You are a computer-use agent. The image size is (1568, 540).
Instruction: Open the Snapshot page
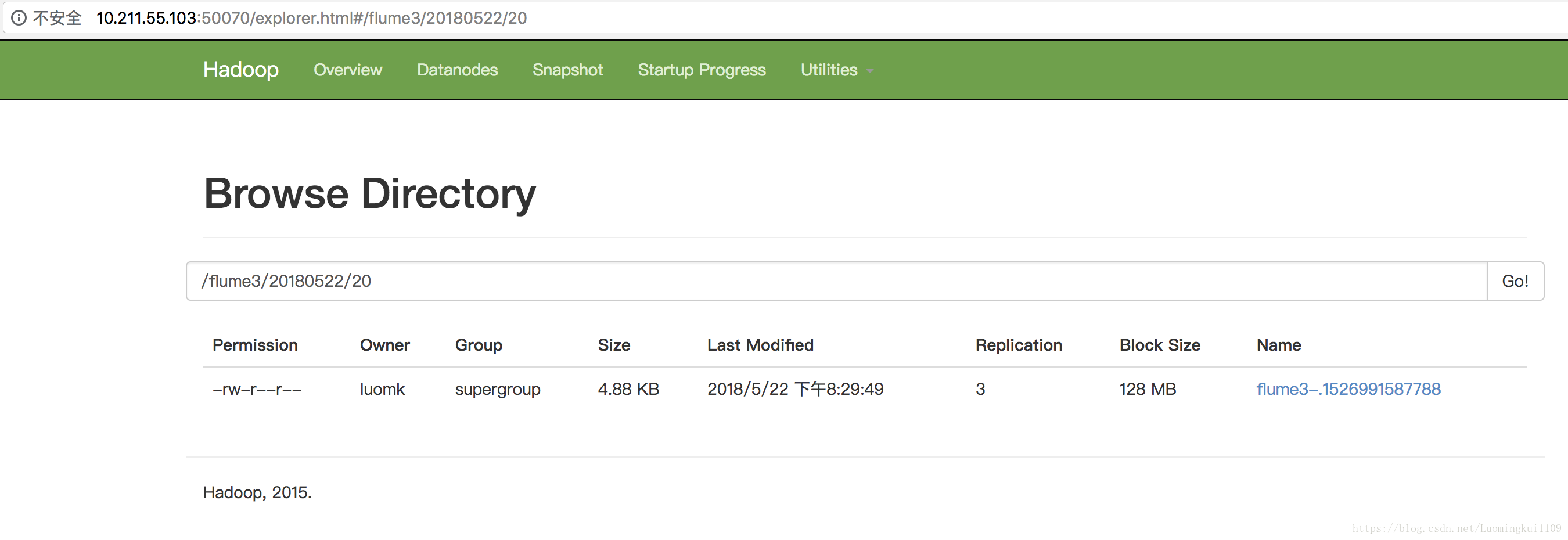[x=567, y=70]
